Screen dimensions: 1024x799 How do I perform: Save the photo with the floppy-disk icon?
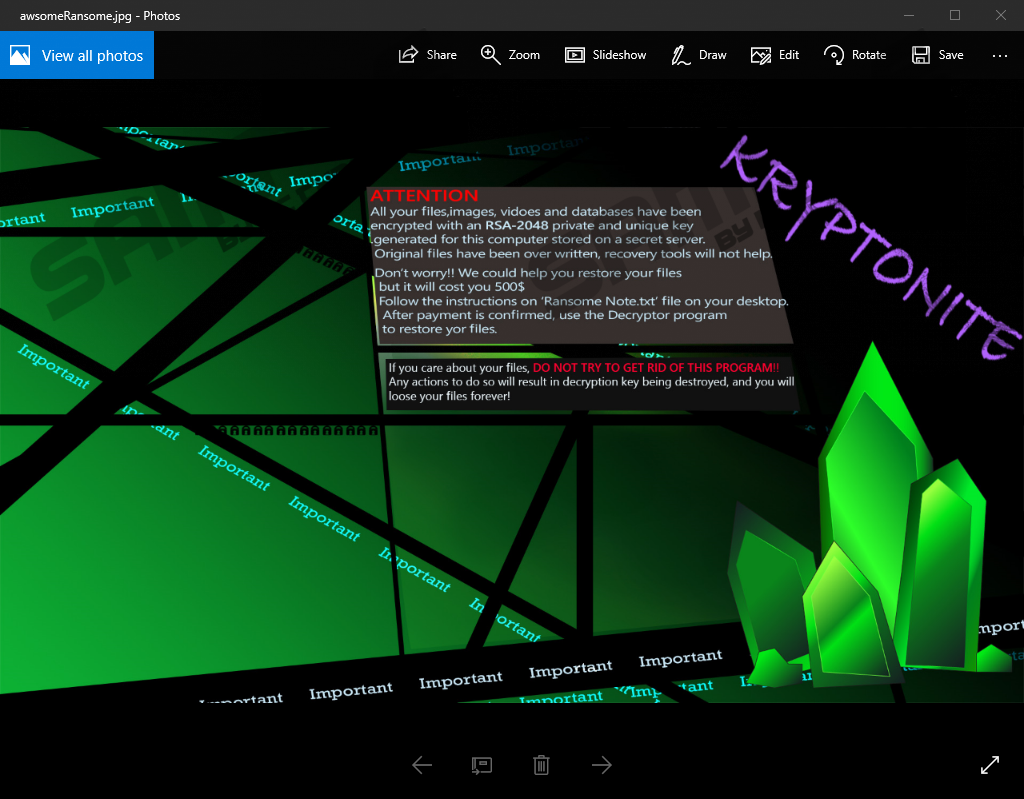pos(937,55)
